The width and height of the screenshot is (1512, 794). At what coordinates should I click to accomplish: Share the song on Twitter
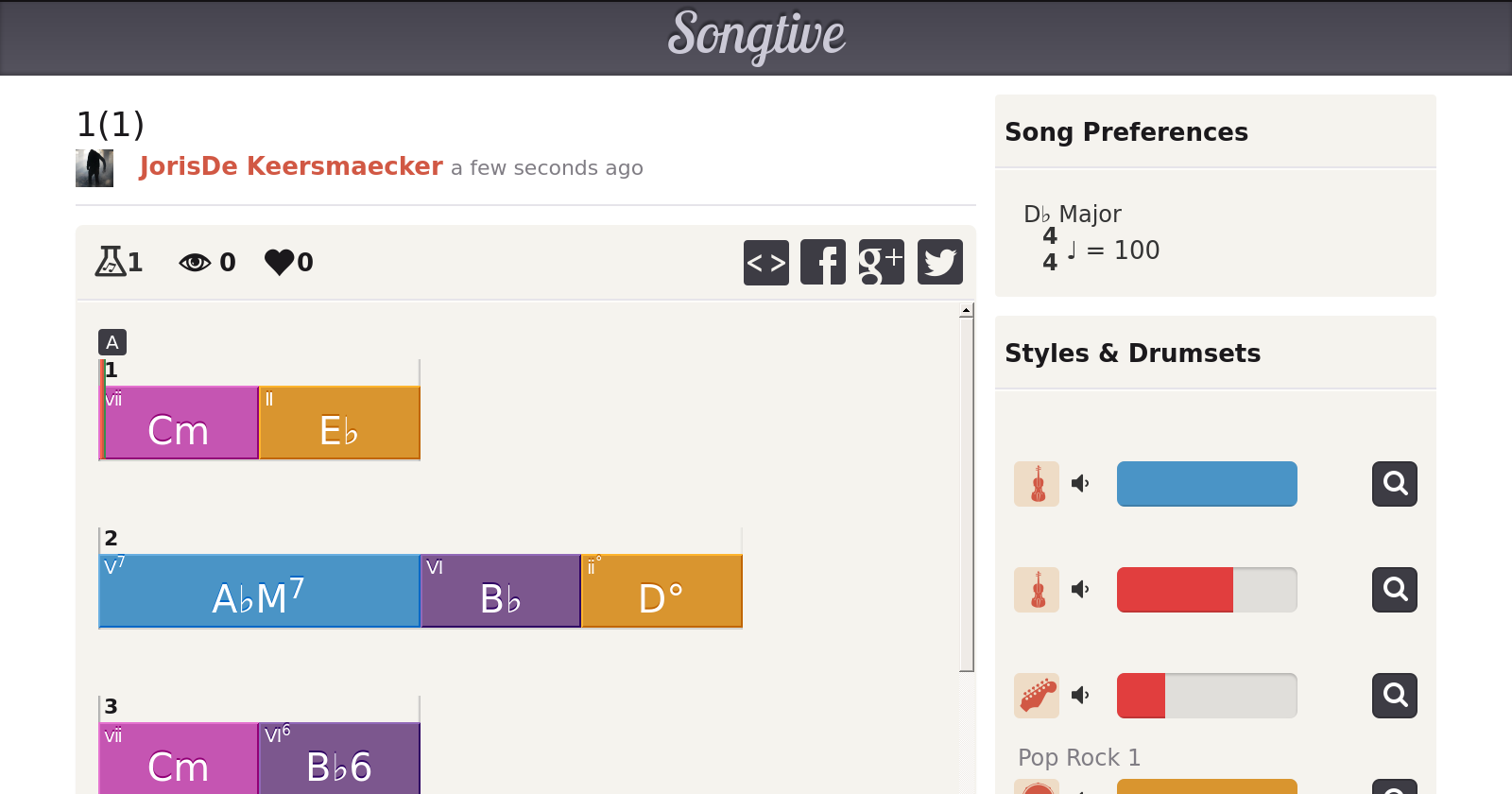click(x=939, y=262)
